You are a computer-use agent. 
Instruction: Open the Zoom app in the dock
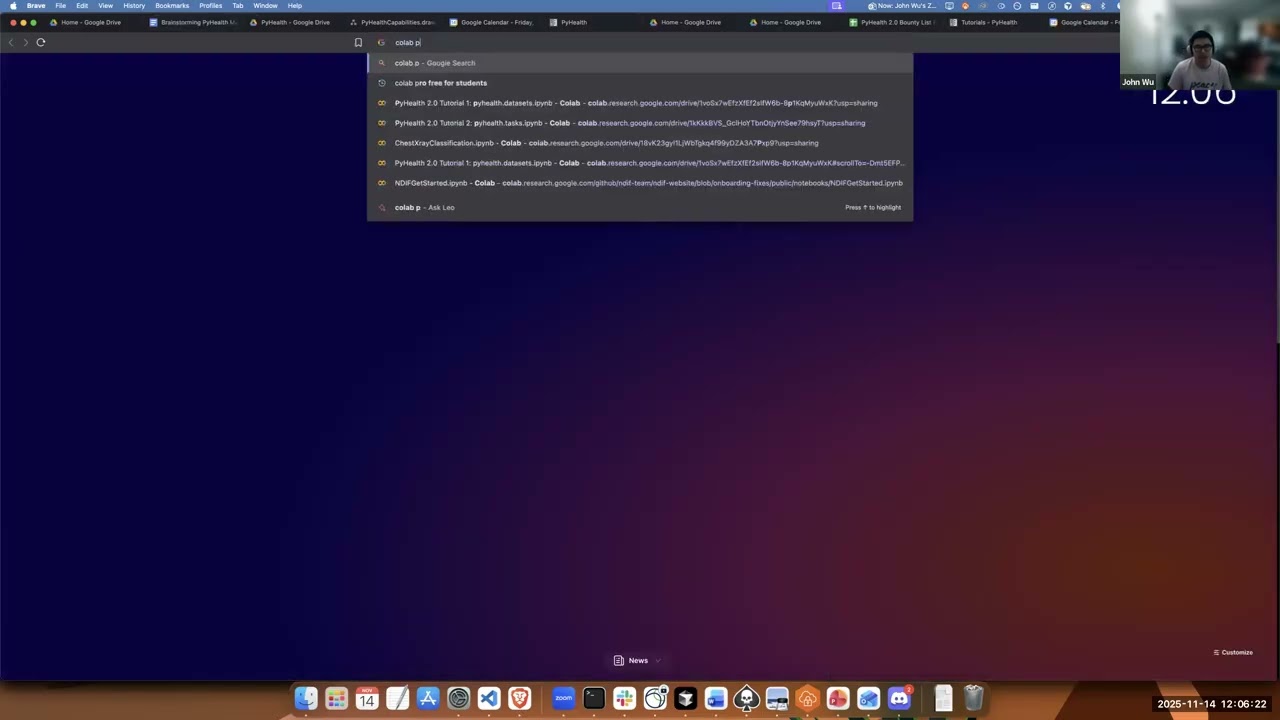click(x=563, y=698)
